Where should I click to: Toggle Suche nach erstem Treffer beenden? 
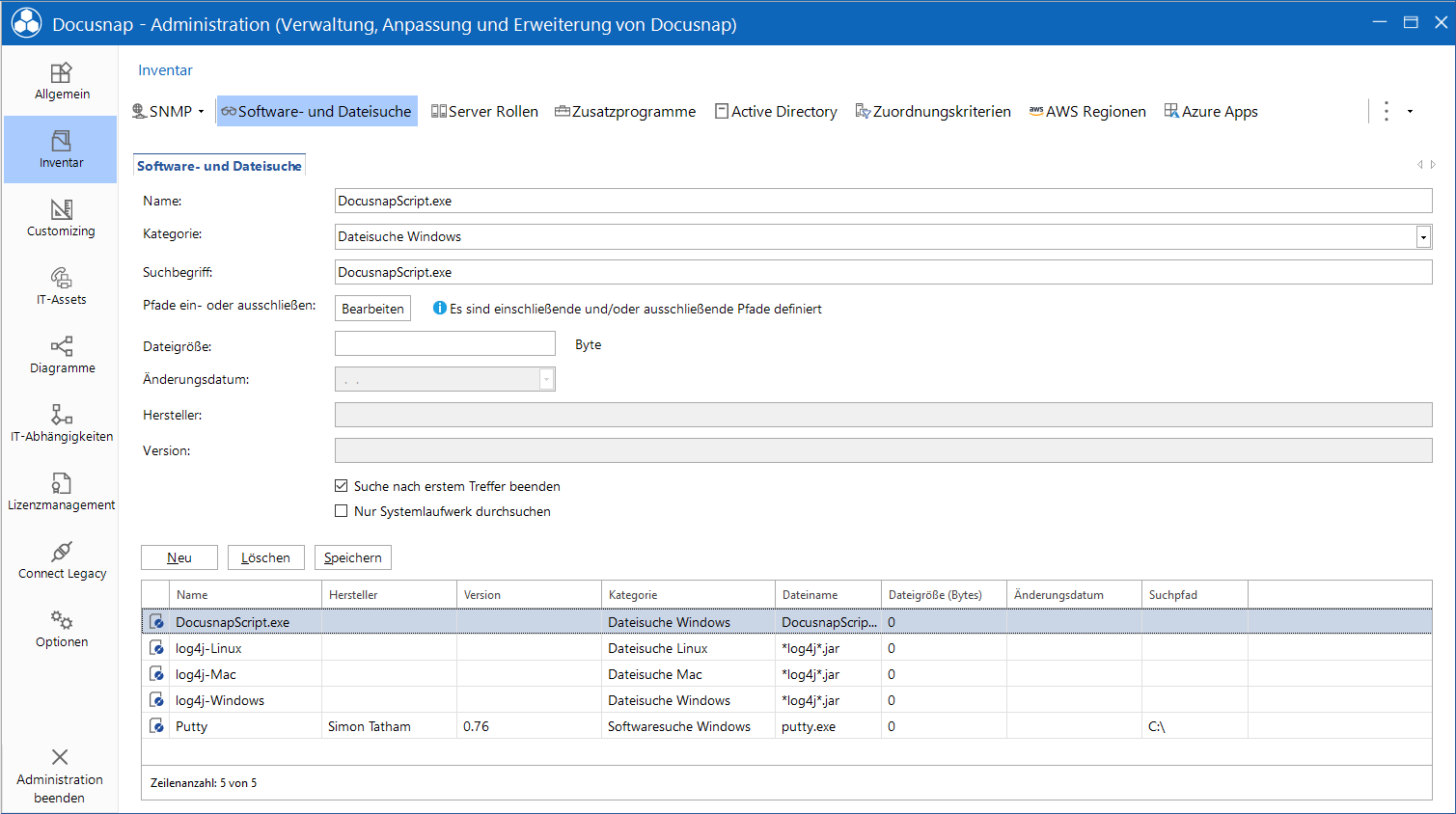click(341, 486)
